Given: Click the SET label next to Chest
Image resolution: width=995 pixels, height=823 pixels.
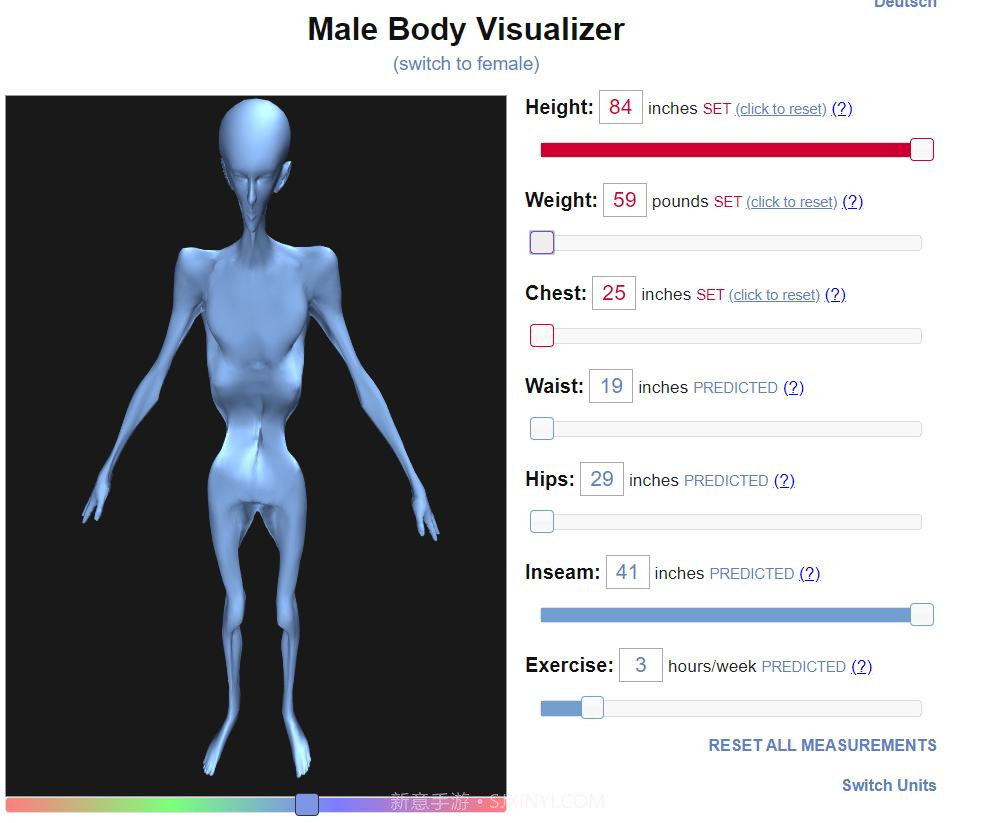Looking at the screenshot, I should coord(710,294).
